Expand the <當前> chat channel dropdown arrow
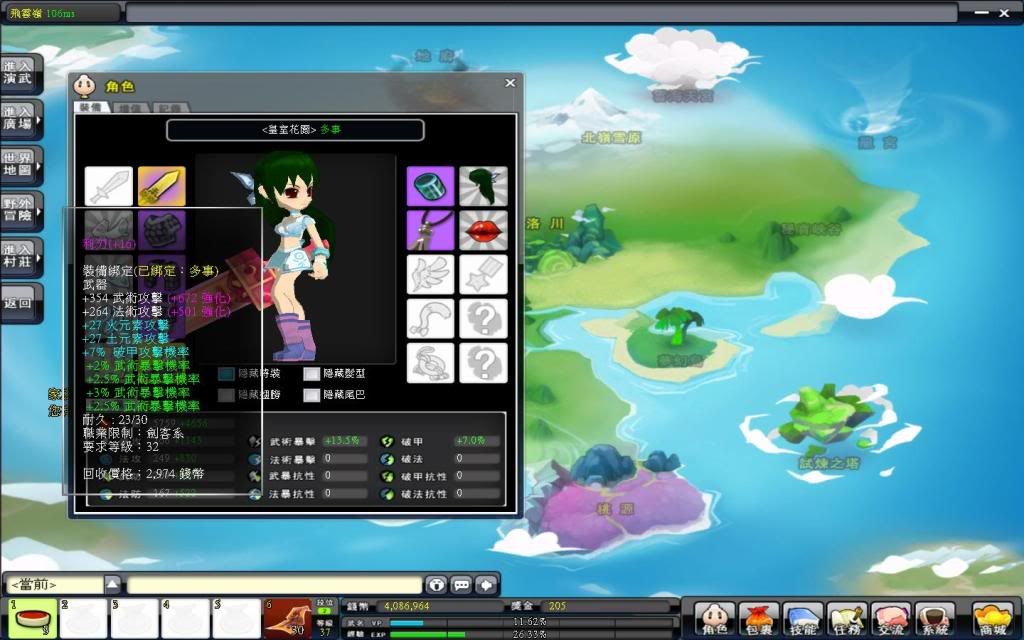Screen dimensions: 1024x640 point(113,584)
